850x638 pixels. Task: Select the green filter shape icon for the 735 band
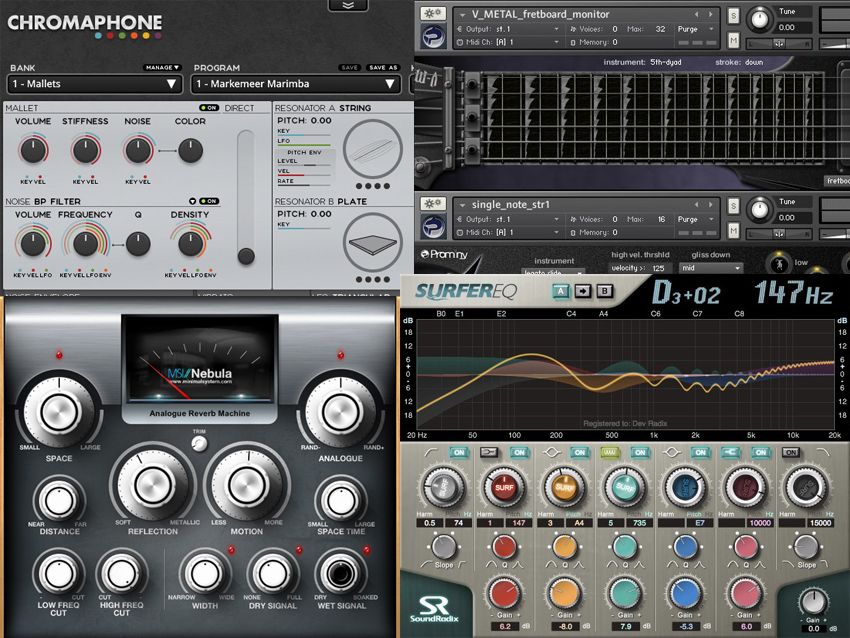tap(611, 452)
